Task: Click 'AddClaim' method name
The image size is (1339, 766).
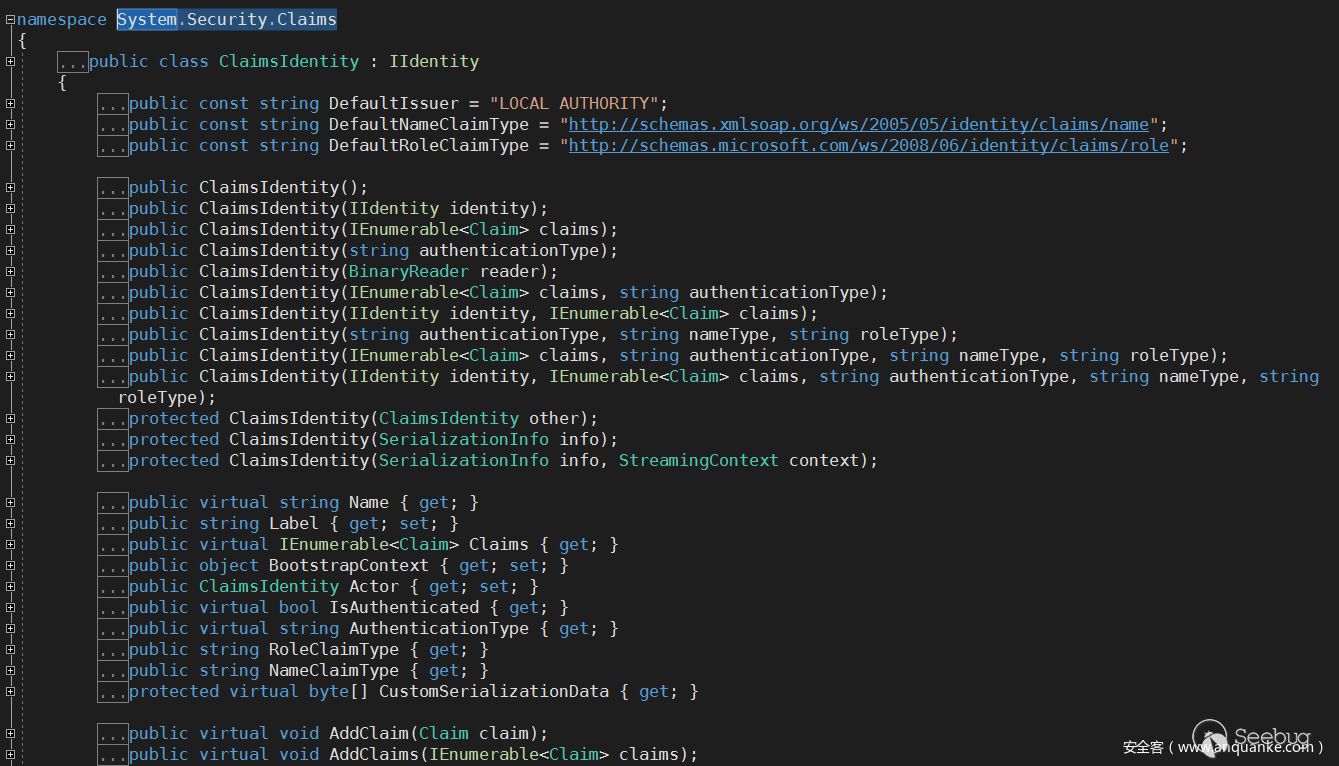Action: (x=369, y=733)
